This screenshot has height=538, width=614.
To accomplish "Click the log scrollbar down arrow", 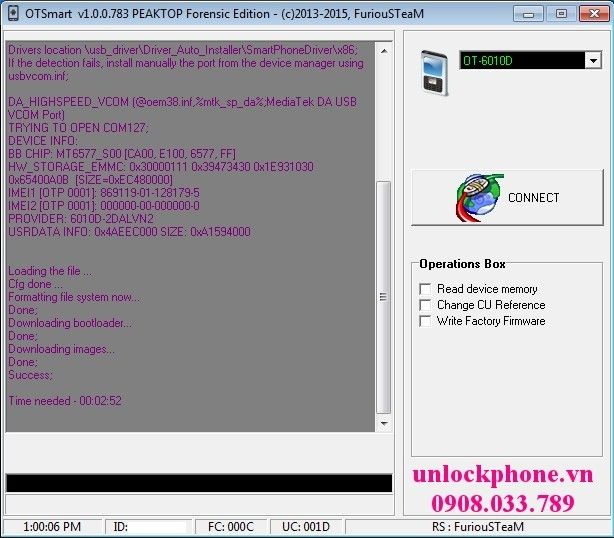I will click(384, 425).
